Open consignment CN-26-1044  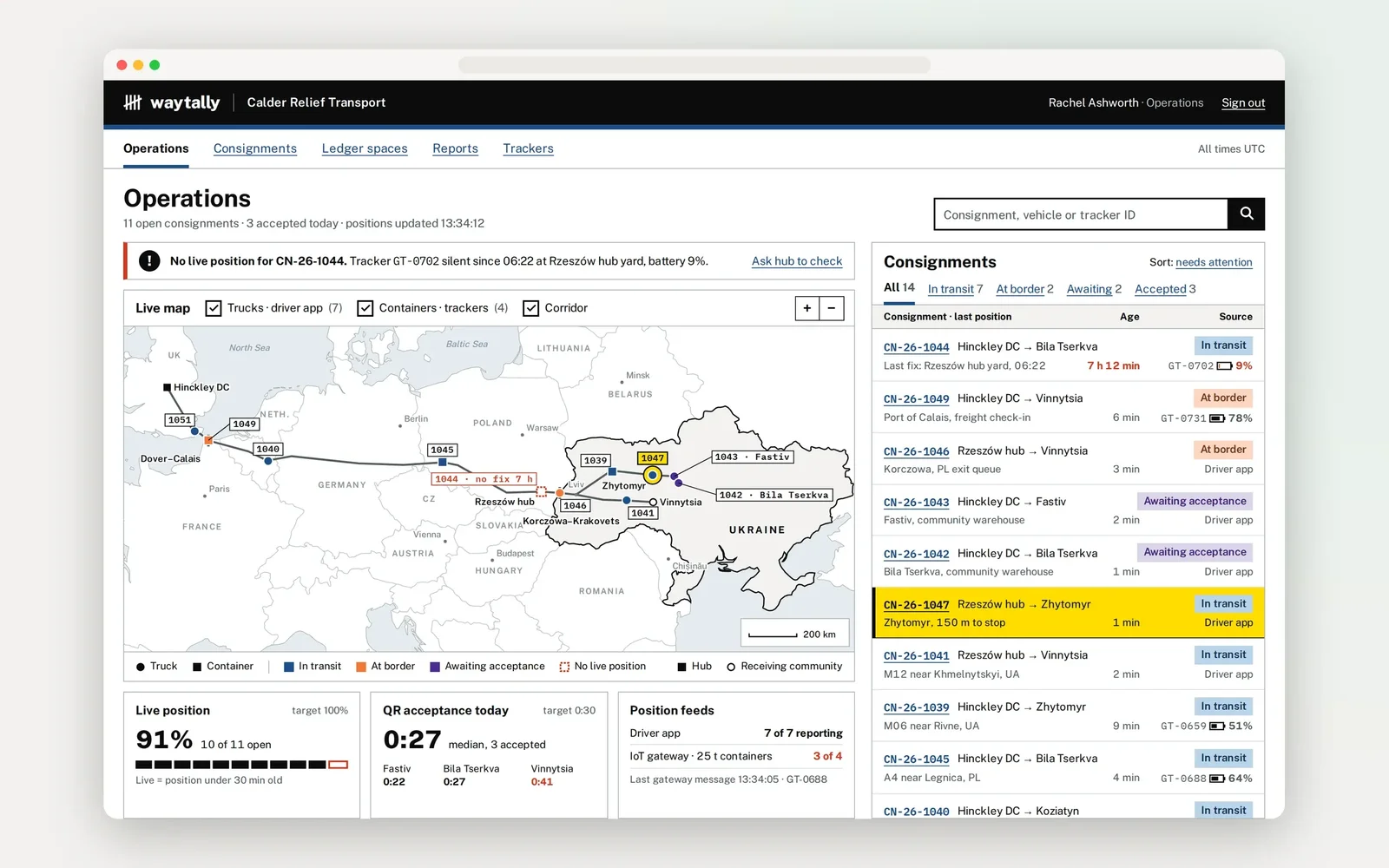[916, 347]
